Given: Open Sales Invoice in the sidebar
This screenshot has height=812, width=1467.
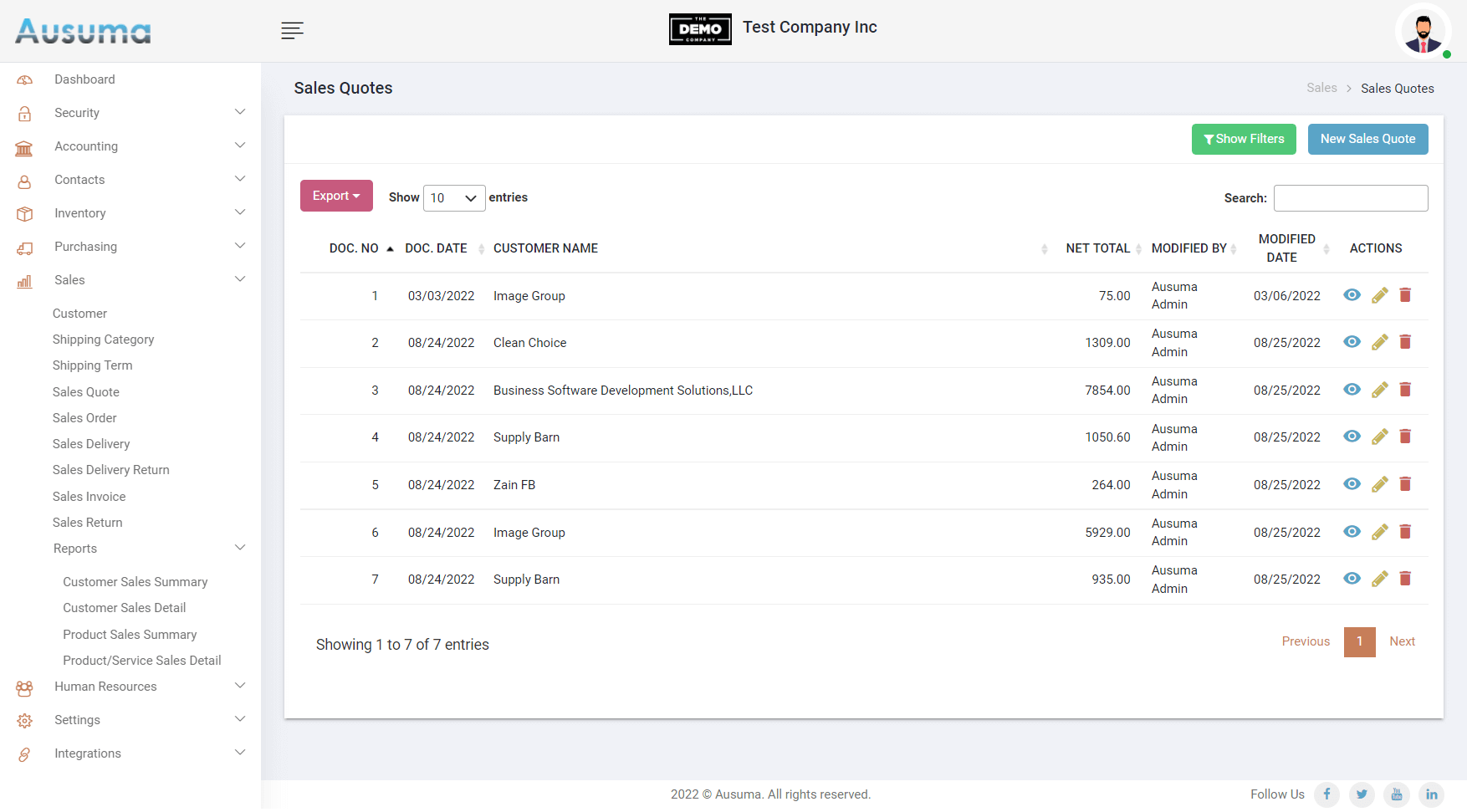Looking at the screenshot, I should (x=89, y=497).
